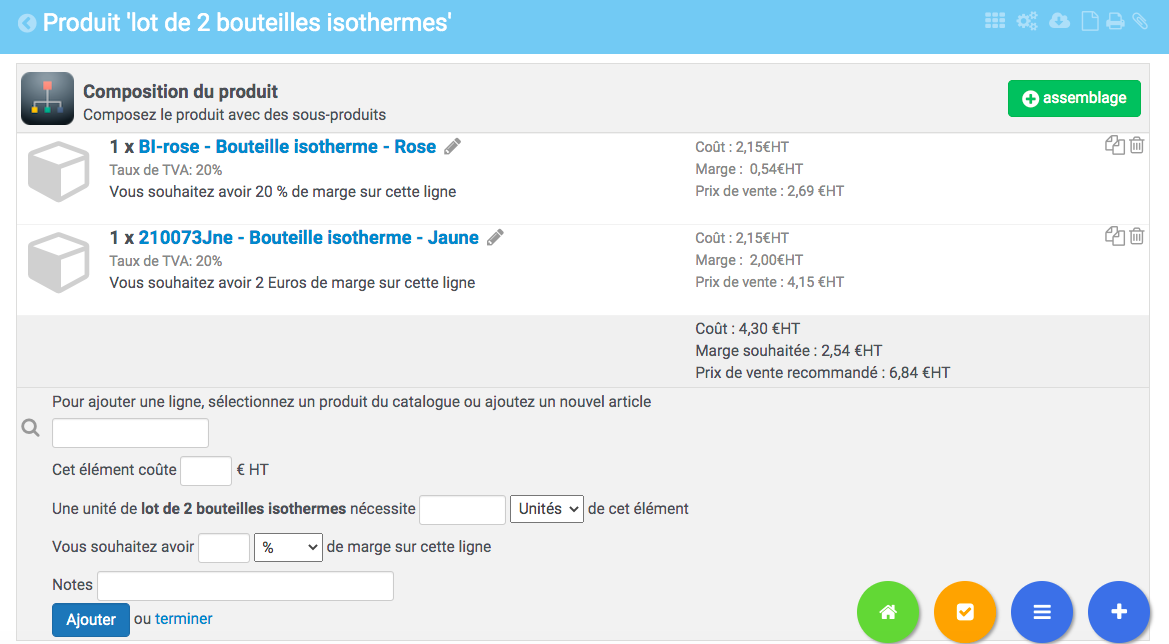Open the settings gears icon in header
Image resolution: width=1169 pixels, height=644 pixels.
click(1027, 21)
